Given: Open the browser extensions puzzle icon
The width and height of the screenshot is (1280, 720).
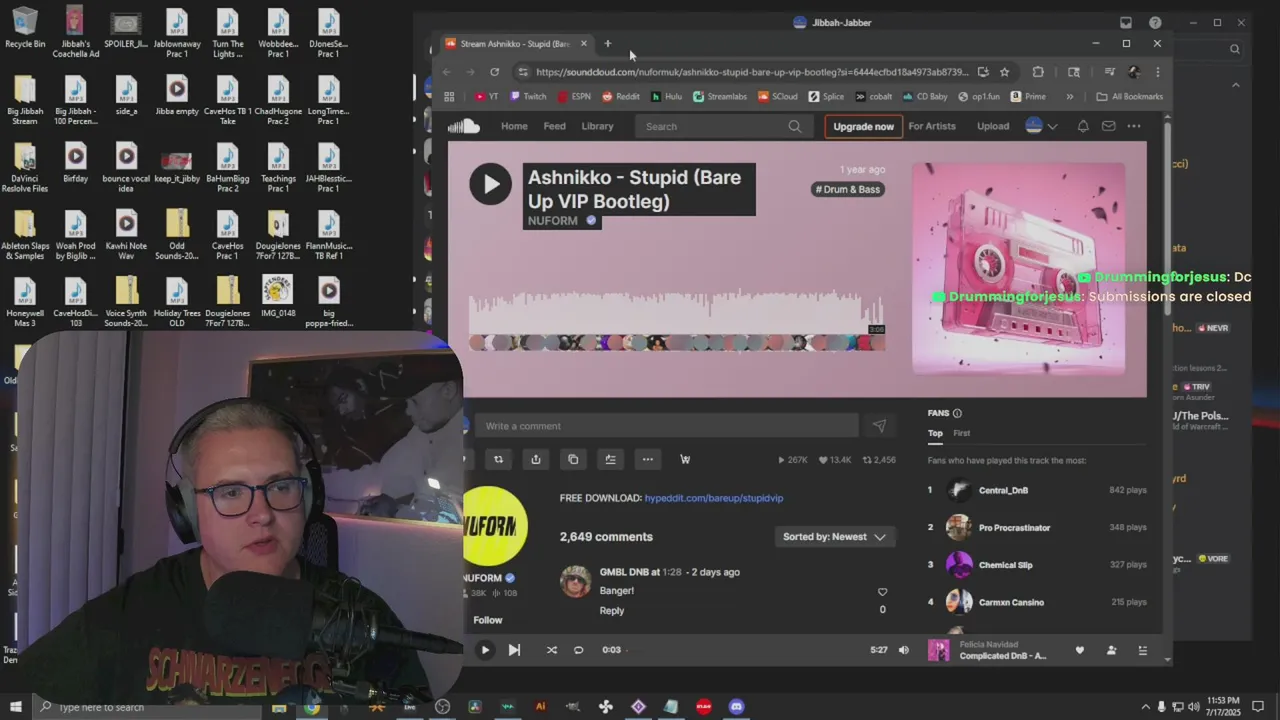Looking at the screenshot, I should click(x=1038, y=72).
